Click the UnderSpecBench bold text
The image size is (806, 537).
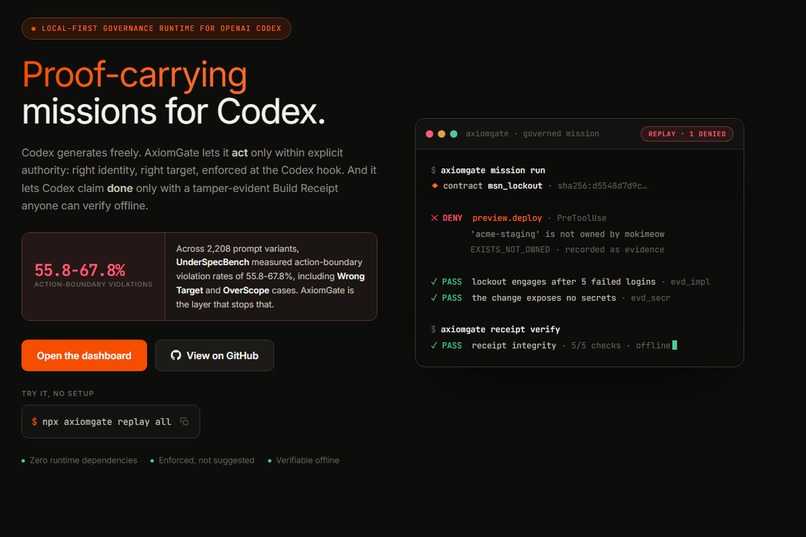point(212,262)
